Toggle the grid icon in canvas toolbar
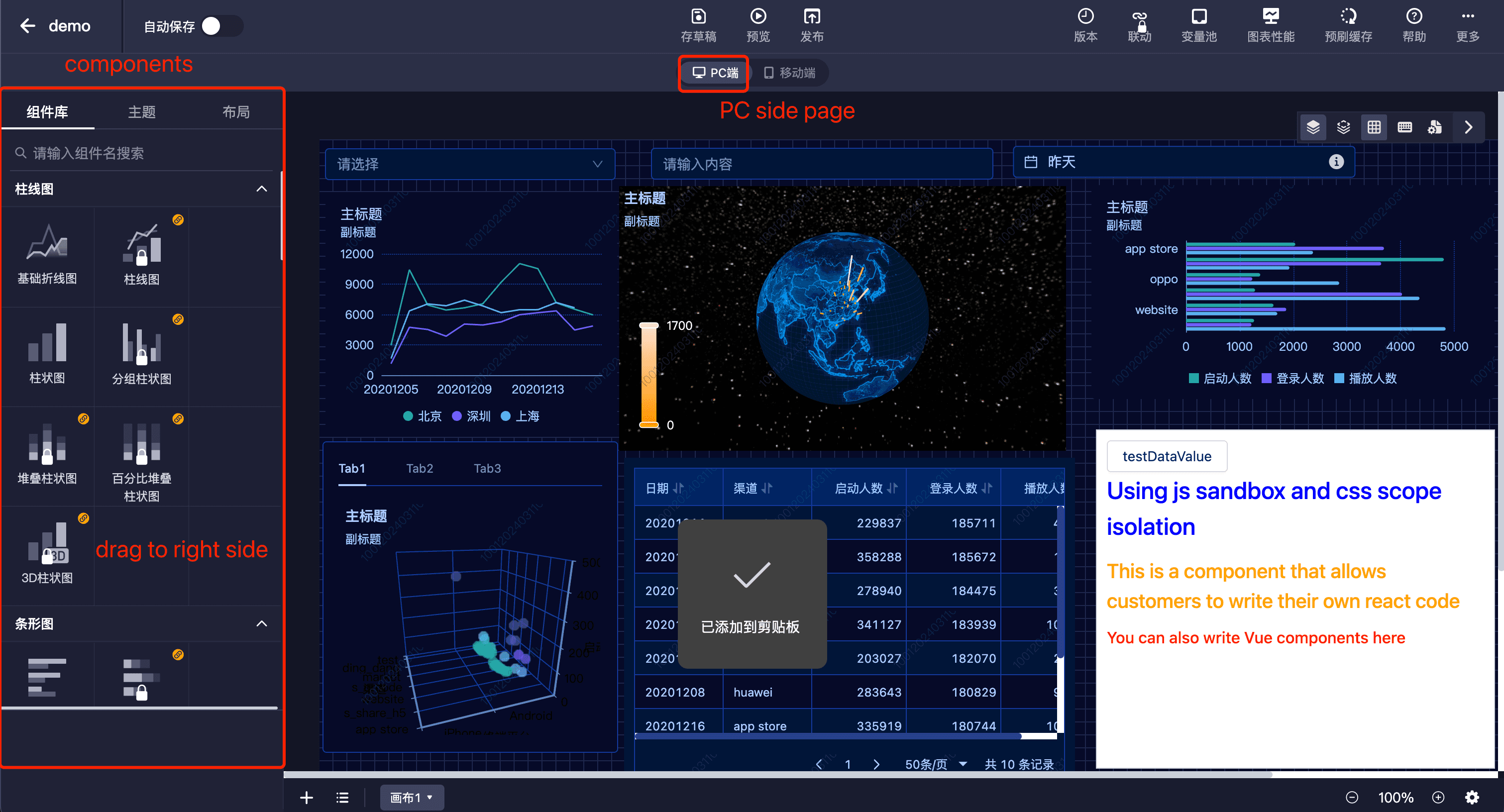Viewport: 1504px width, 812px height. [x=1374, y=127]
